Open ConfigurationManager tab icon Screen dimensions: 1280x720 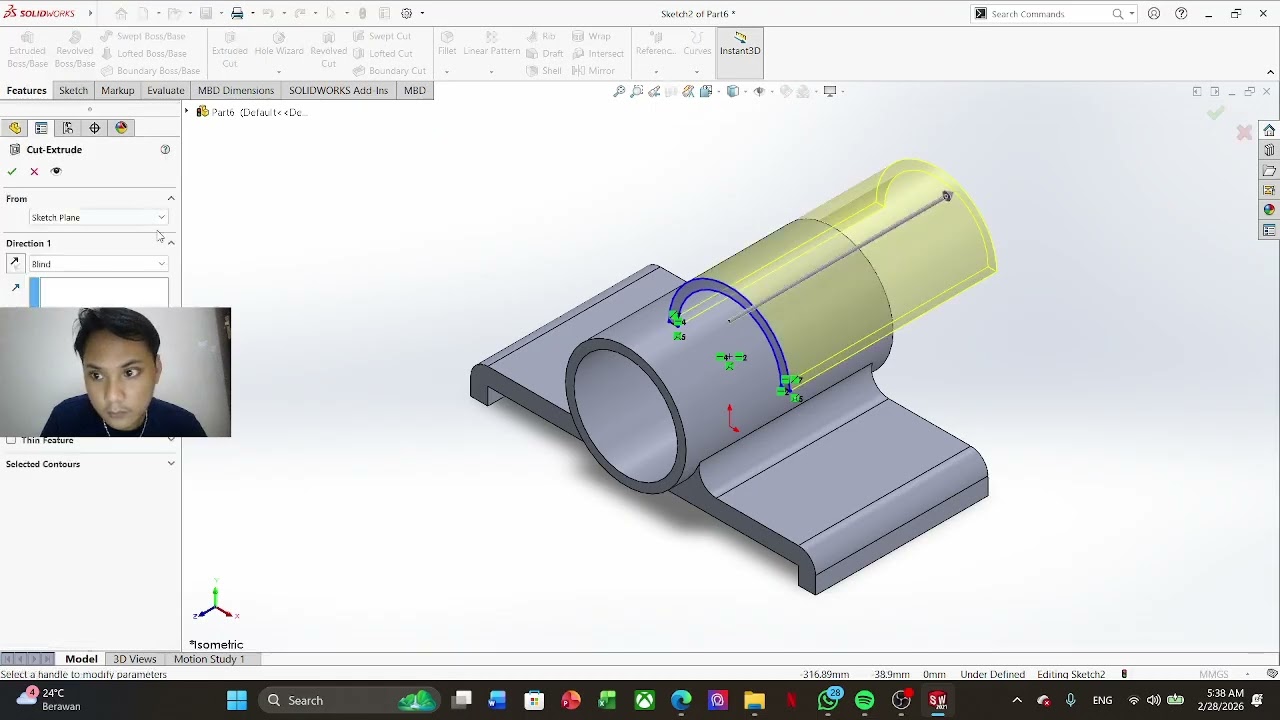pyautogui.click(x=68, y=128)
